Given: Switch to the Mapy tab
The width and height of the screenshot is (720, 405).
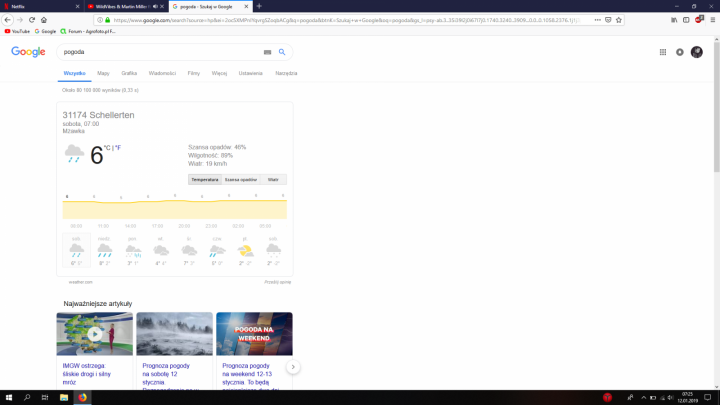Looking at the screenshot, I should (103, 73).
